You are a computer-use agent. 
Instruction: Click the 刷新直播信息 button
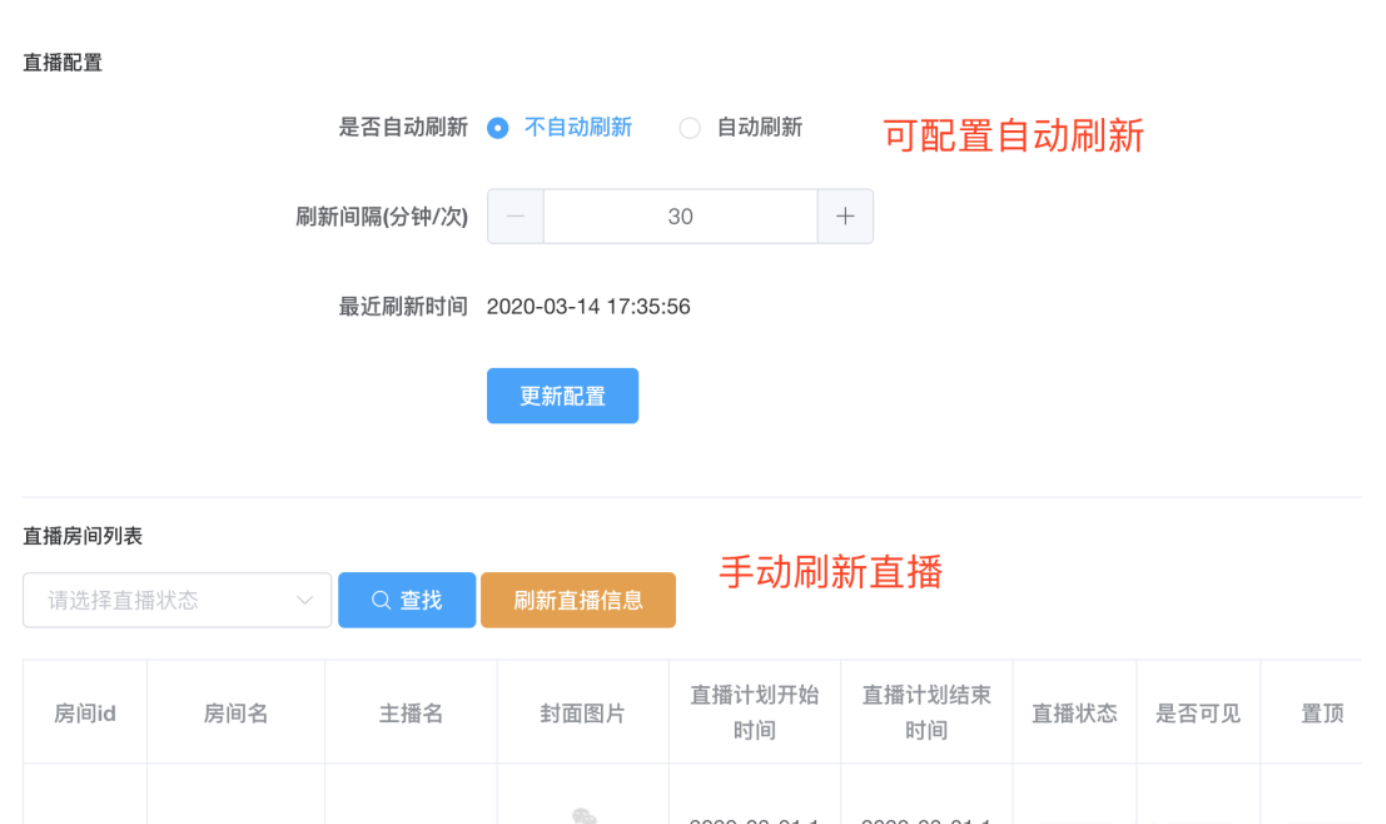pos(578,599)
